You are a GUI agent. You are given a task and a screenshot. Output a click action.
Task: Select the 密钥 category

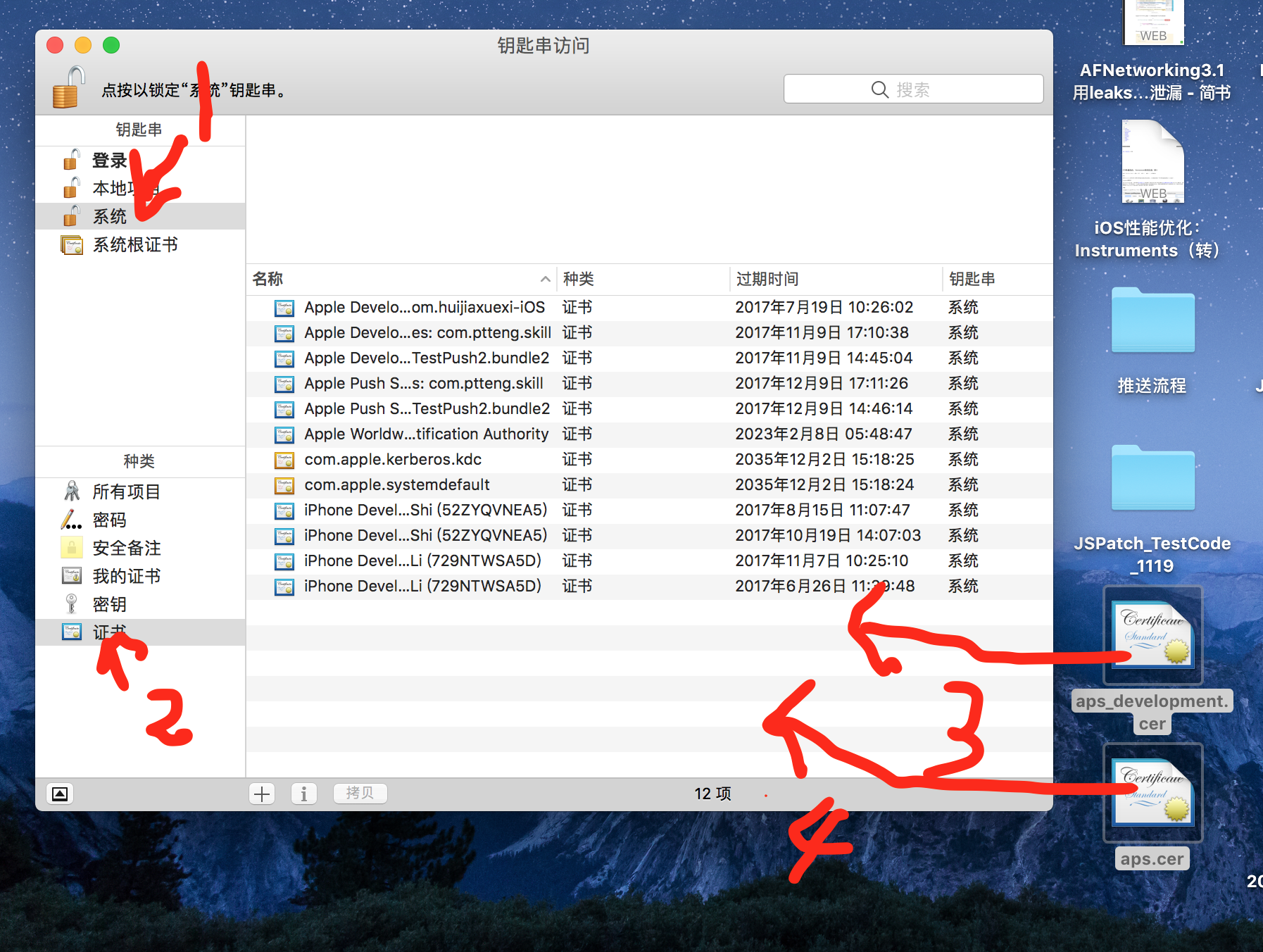point(109,604)
